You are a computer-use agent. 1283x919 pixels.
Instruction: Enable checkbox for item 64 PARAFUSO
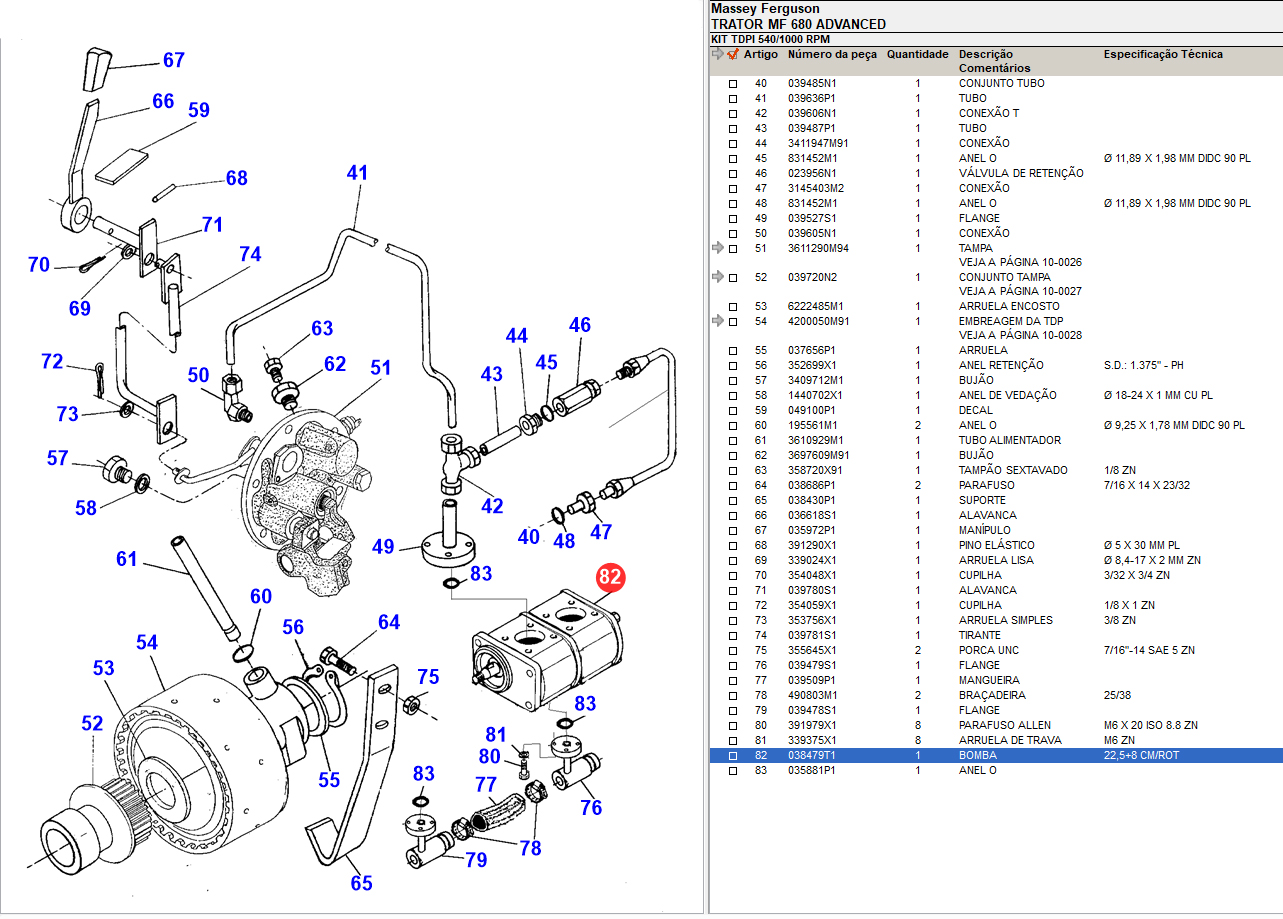[733, 486]
